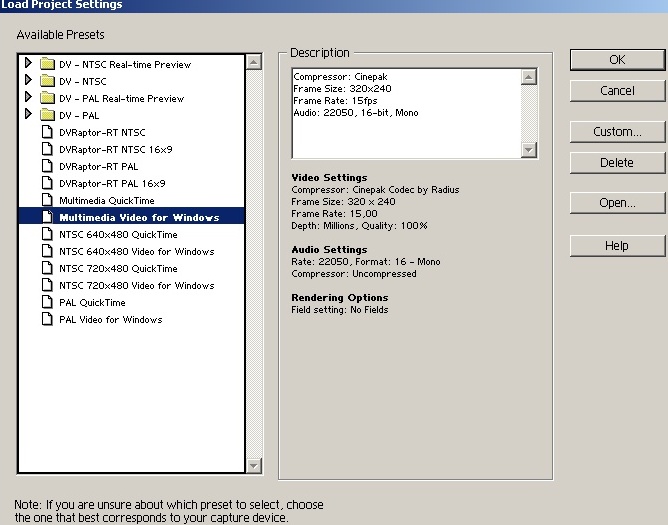668x525 pixels.
Task: Click the presets list scroll down arrow
Action: [x=254, y=465]
